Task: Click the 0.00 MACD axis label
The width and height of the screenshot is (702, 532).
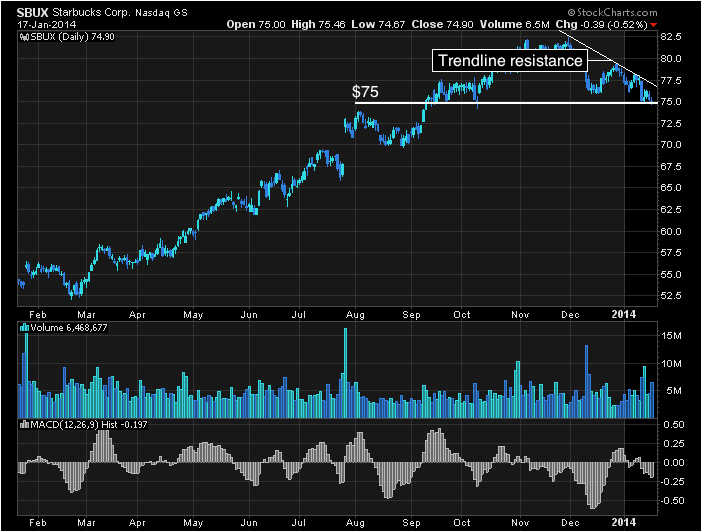Action: tap(674, 463)
